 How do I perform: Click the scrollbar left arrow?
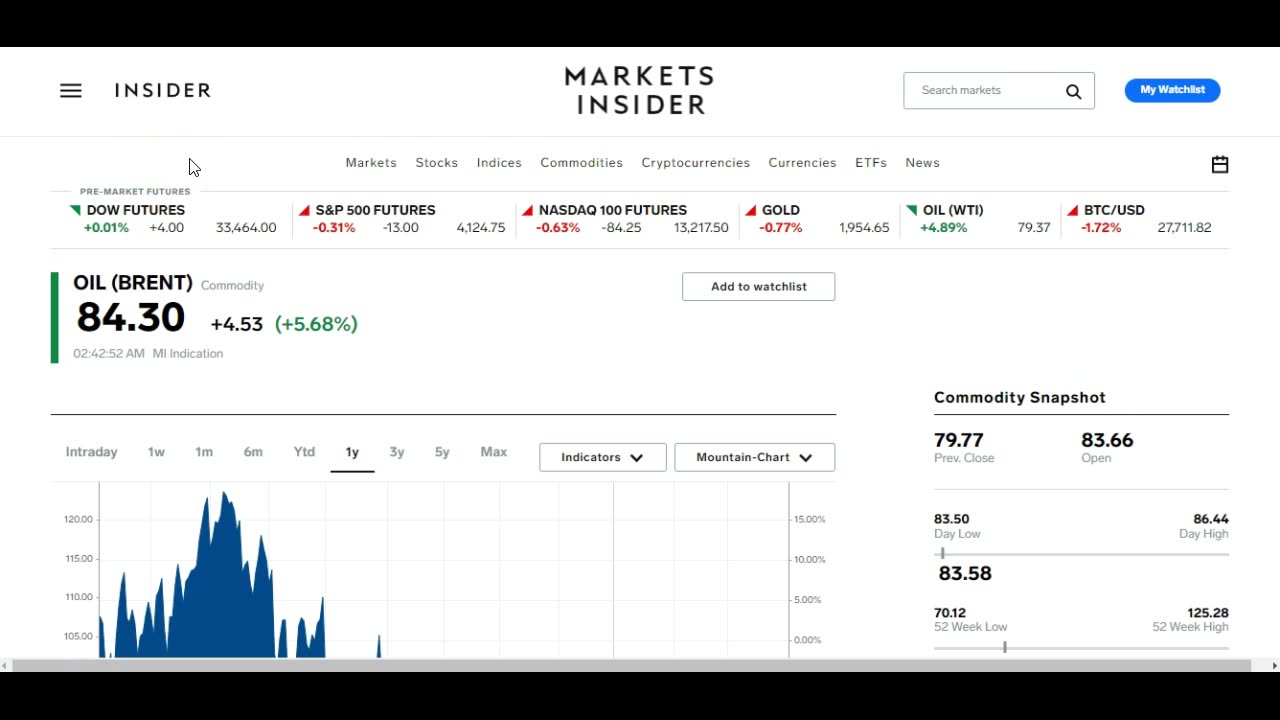click(5, 665)
